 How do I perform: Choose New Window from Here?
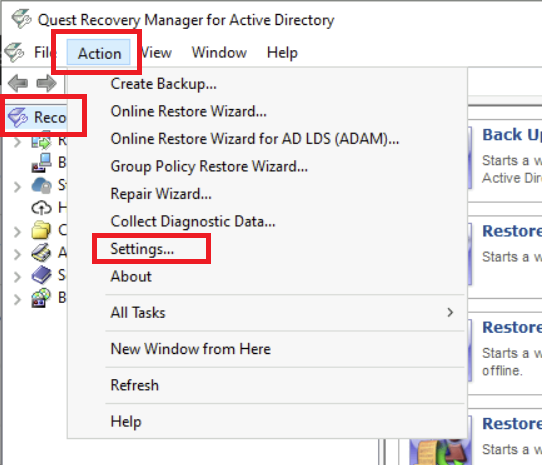coord(267,349)
